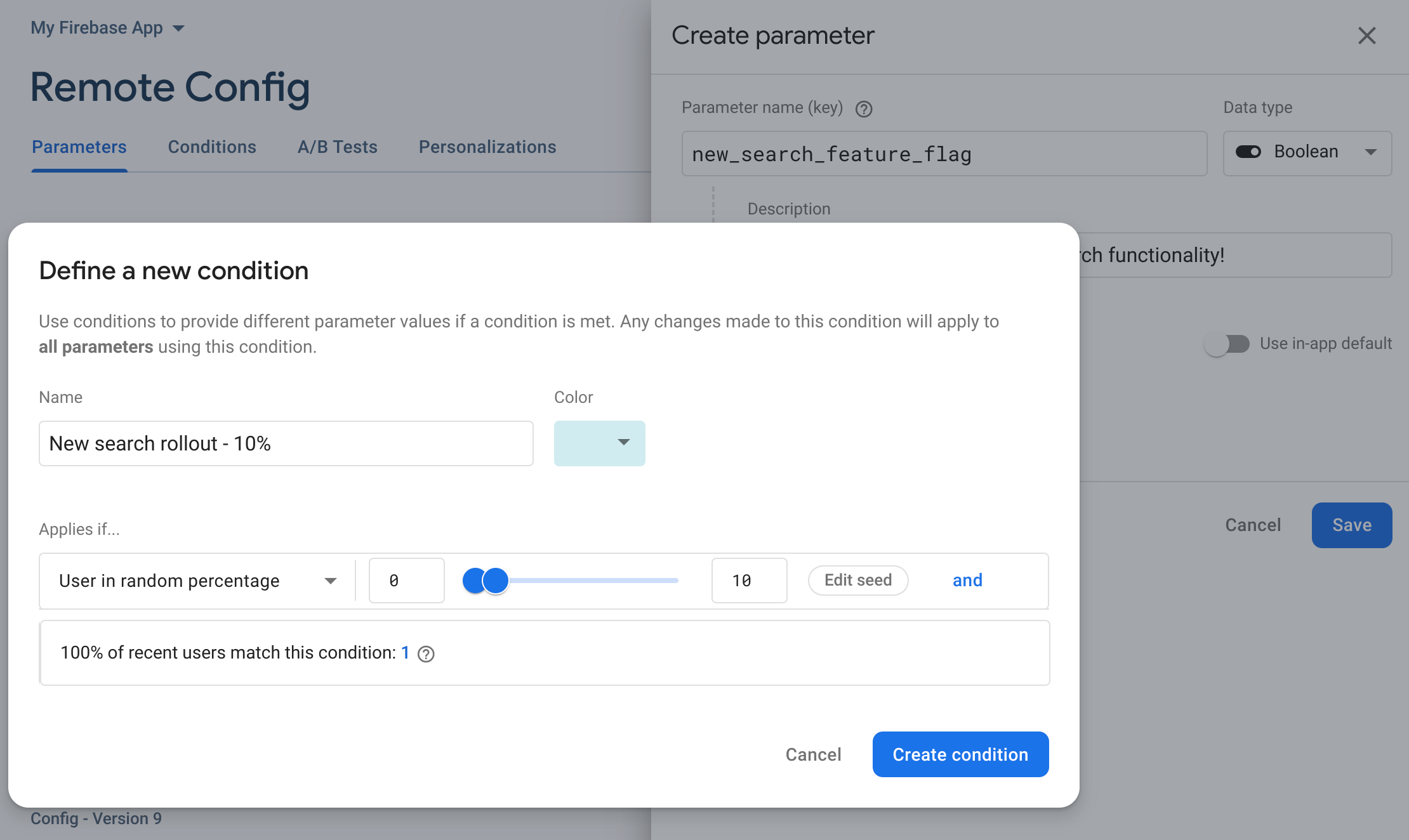The height and width of the screenshot is (840, 1409).
Task: Click the close X icon on Create parameter
Action: [1366, 35]
